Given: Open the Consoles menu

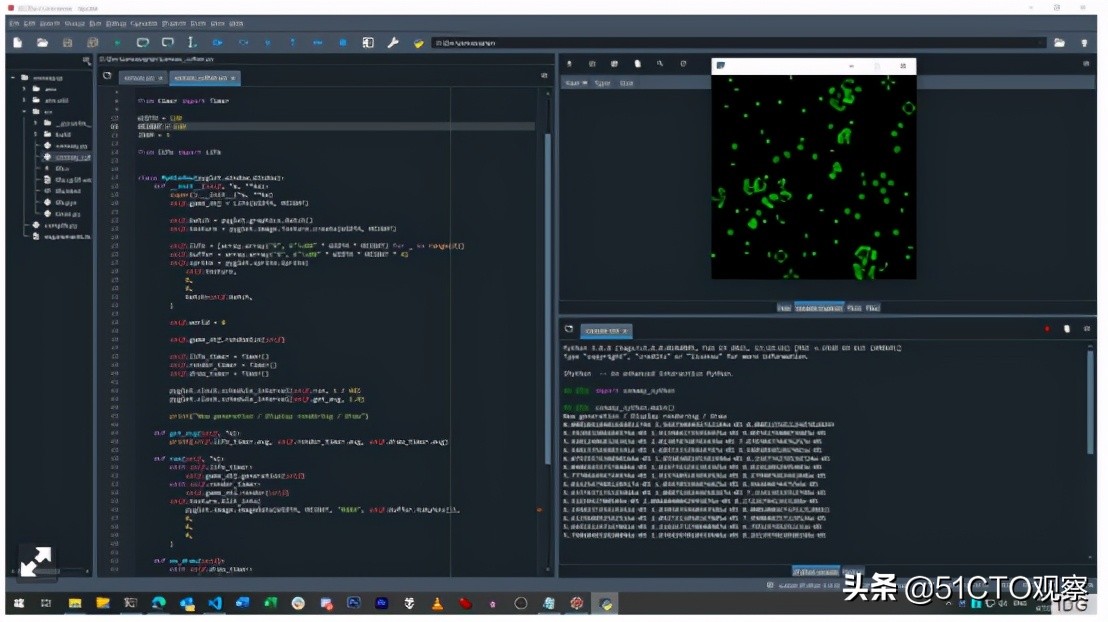Looking at the screenshot, I should [144, 23].
